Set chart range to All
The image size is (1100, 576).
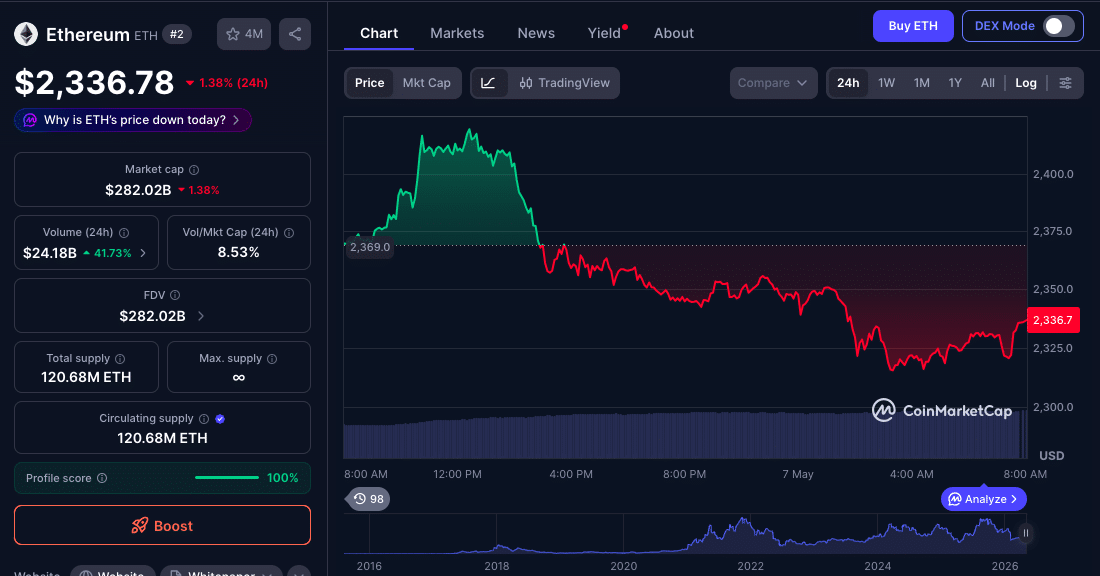(x=988, y=83)
